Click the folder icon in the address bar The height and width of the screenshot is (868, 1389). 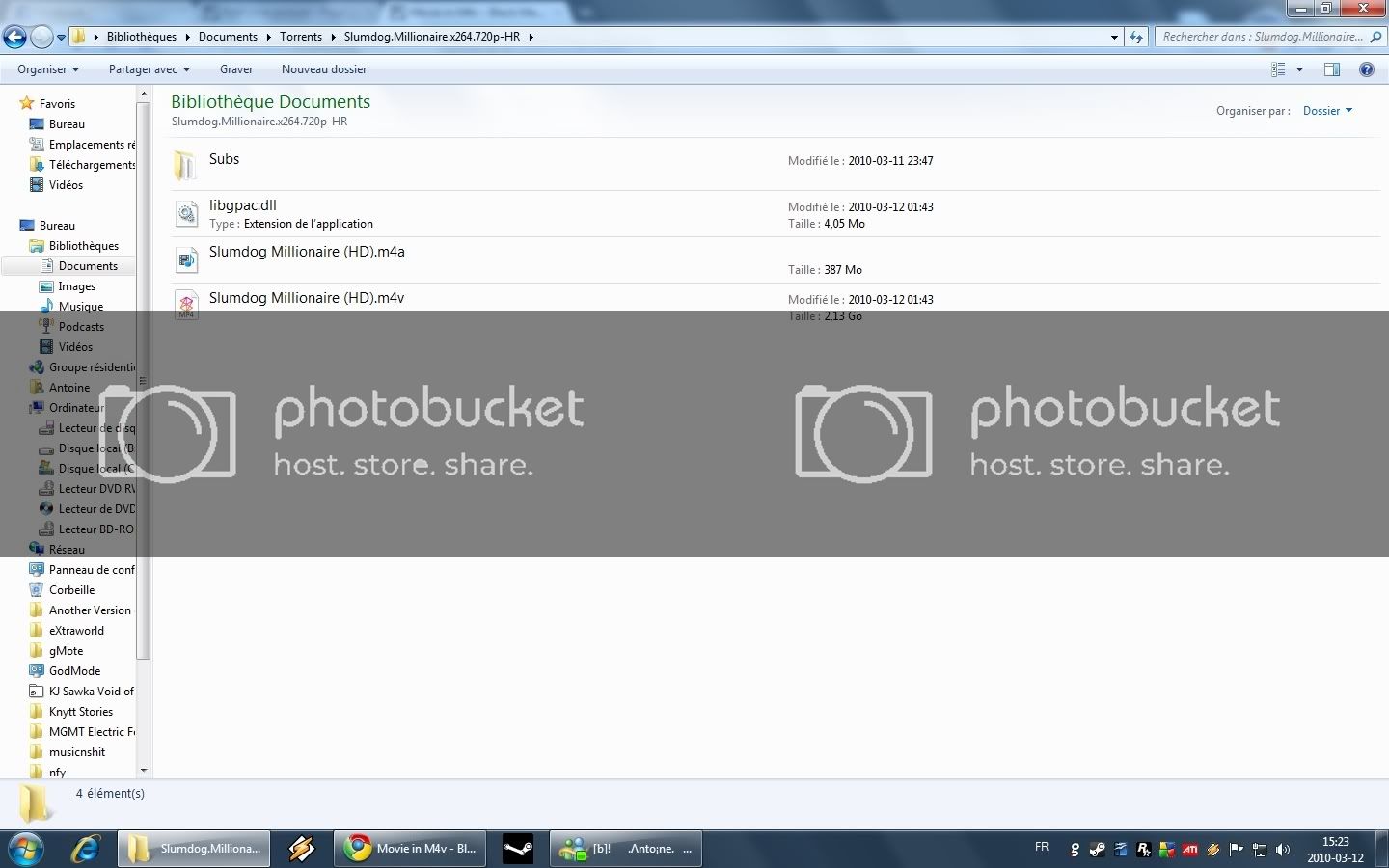[x=79, y=37]
